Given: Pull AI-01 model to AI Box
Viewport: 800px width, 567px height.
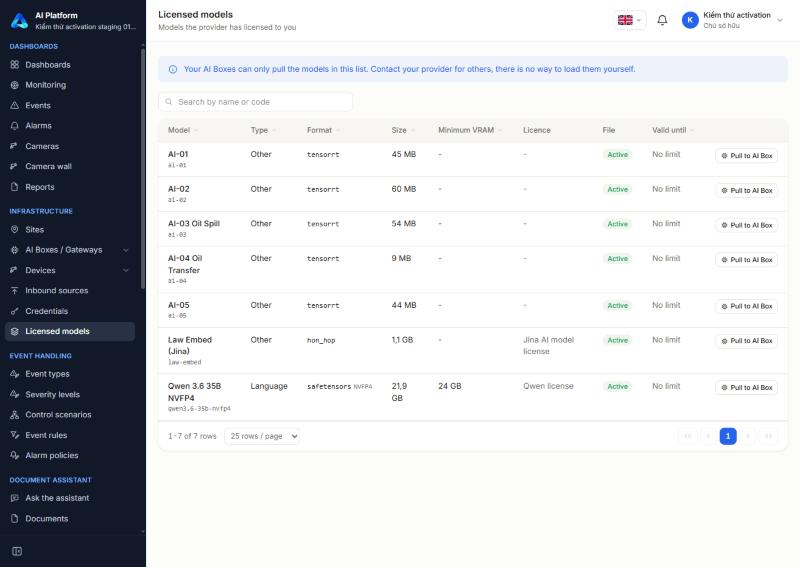Looking at the screenshot, I should tap(746, 156).
